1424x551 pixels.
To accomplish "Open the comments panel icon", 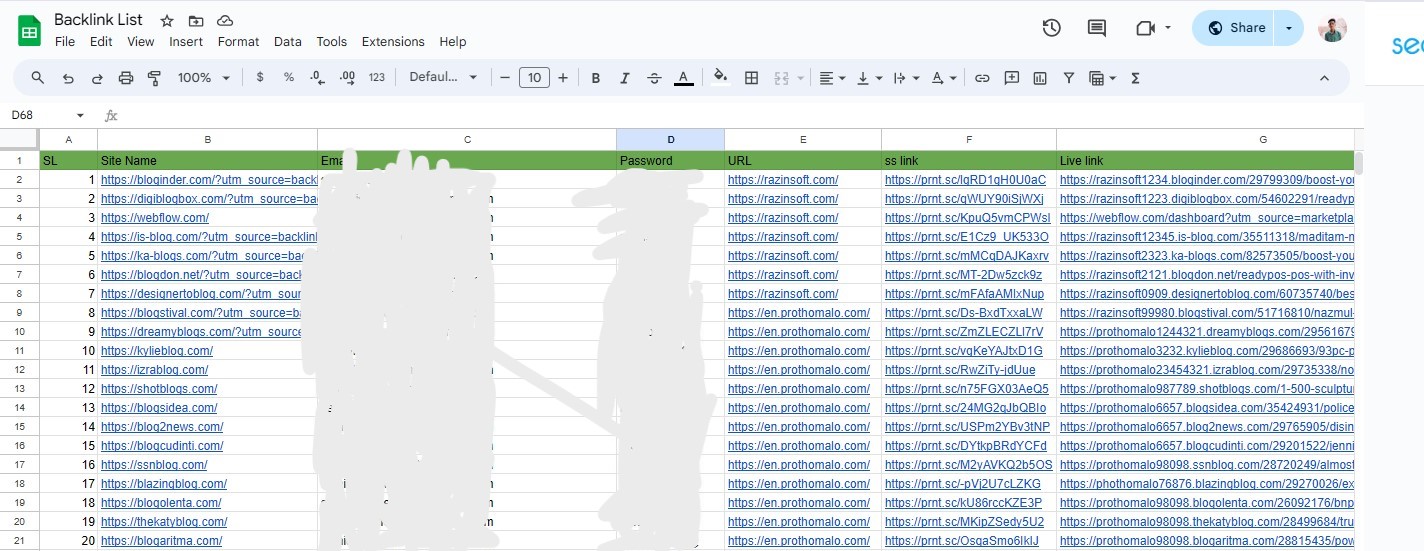I will (1097, 28).
